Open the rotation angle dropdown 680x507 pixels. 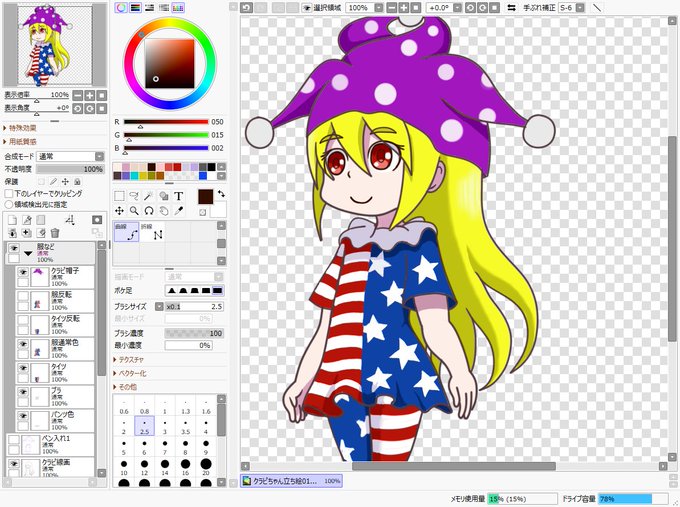(458, 8)
